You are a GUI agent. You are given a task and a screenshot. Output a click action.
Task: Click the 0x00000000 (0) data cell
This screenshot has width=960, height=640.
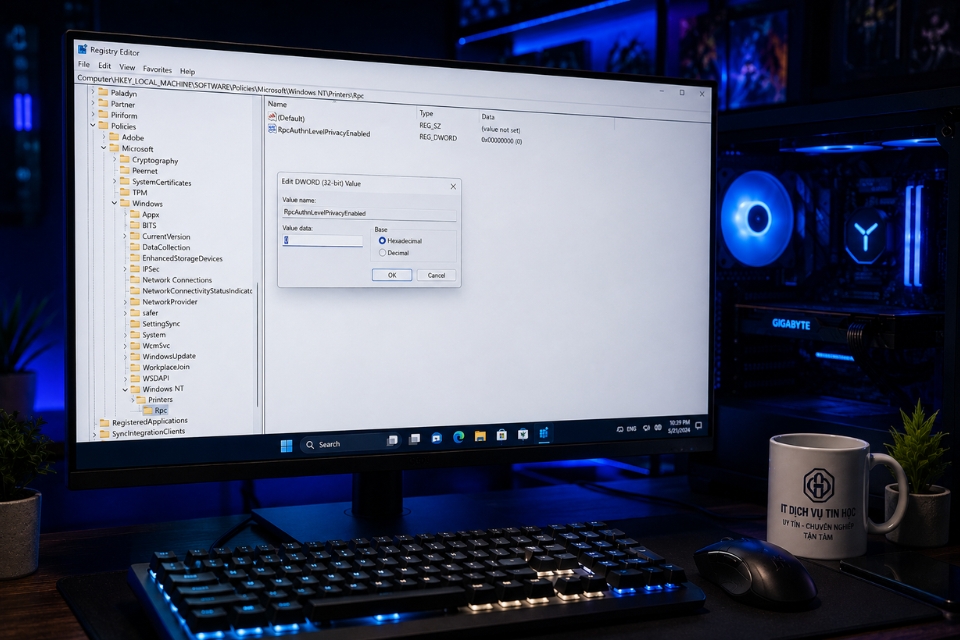click(x=501, y=140)
